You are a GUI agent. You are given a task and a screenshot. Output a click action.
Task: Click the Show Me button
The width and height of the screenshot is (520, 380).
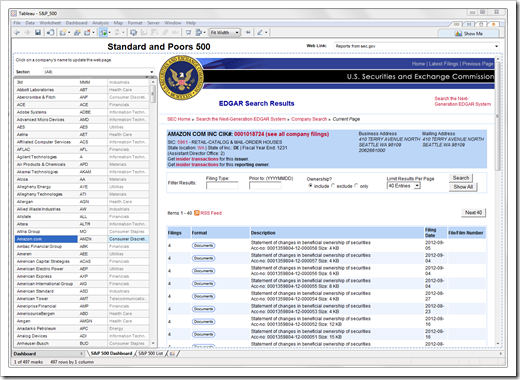click(x=468, y=34)
